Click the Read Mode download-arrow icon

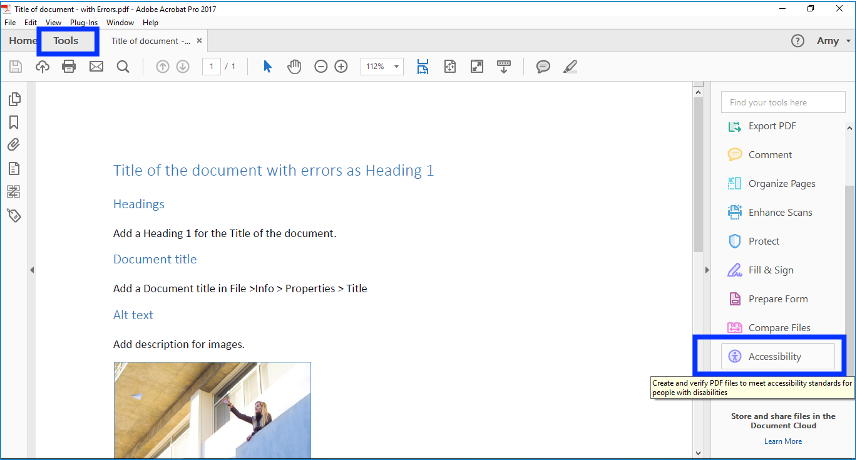click(x=504, y=67)
